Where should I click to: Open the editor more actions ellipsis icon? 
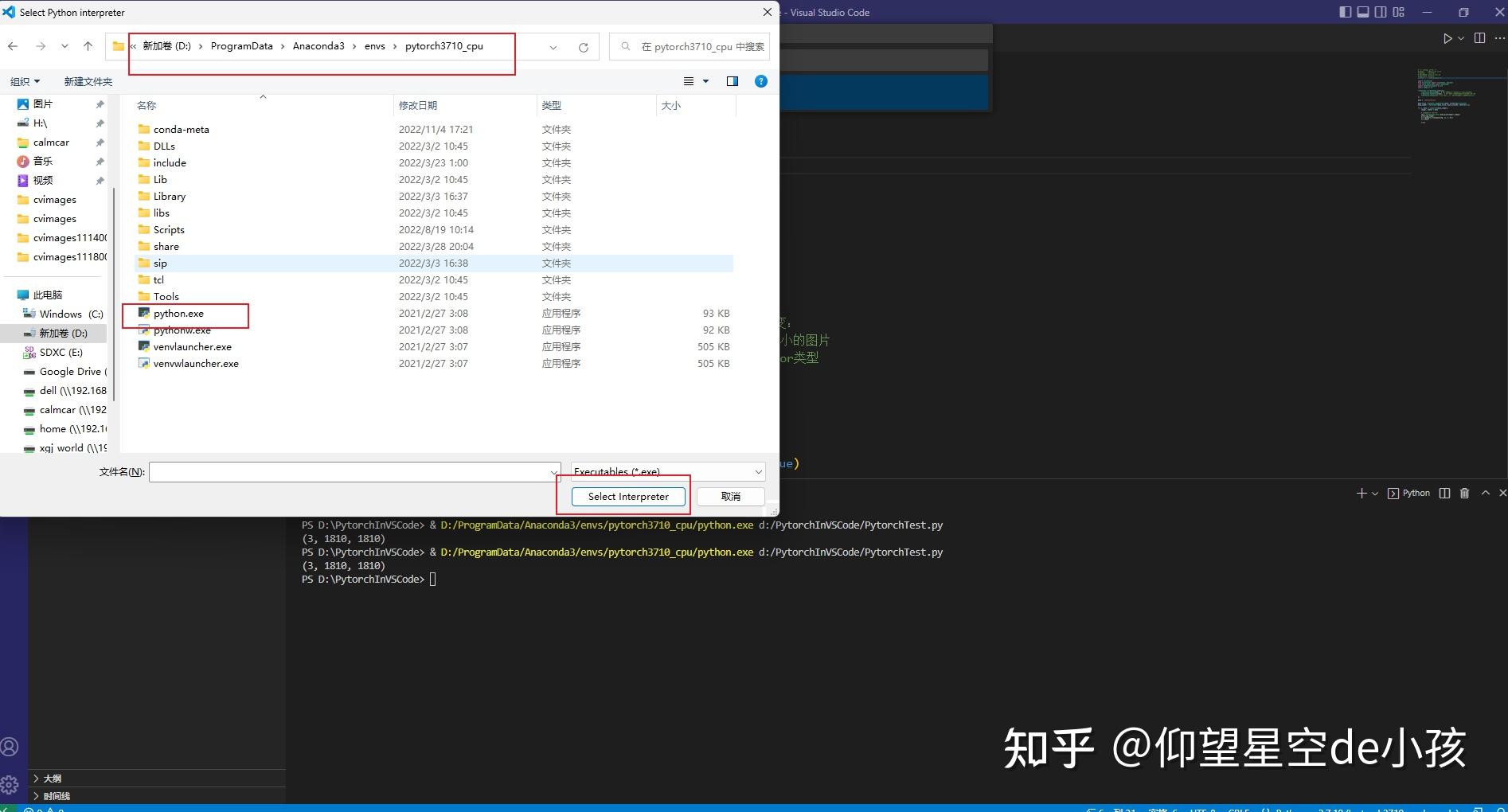1499,38
